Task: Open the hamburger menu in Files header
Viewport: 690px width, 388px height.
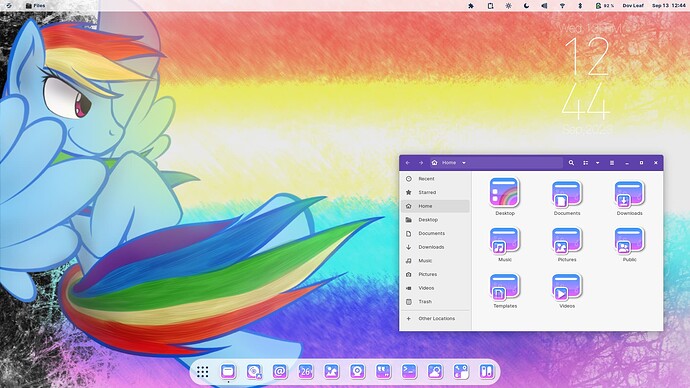Action: pyautogui.click(x=612, y=163)
